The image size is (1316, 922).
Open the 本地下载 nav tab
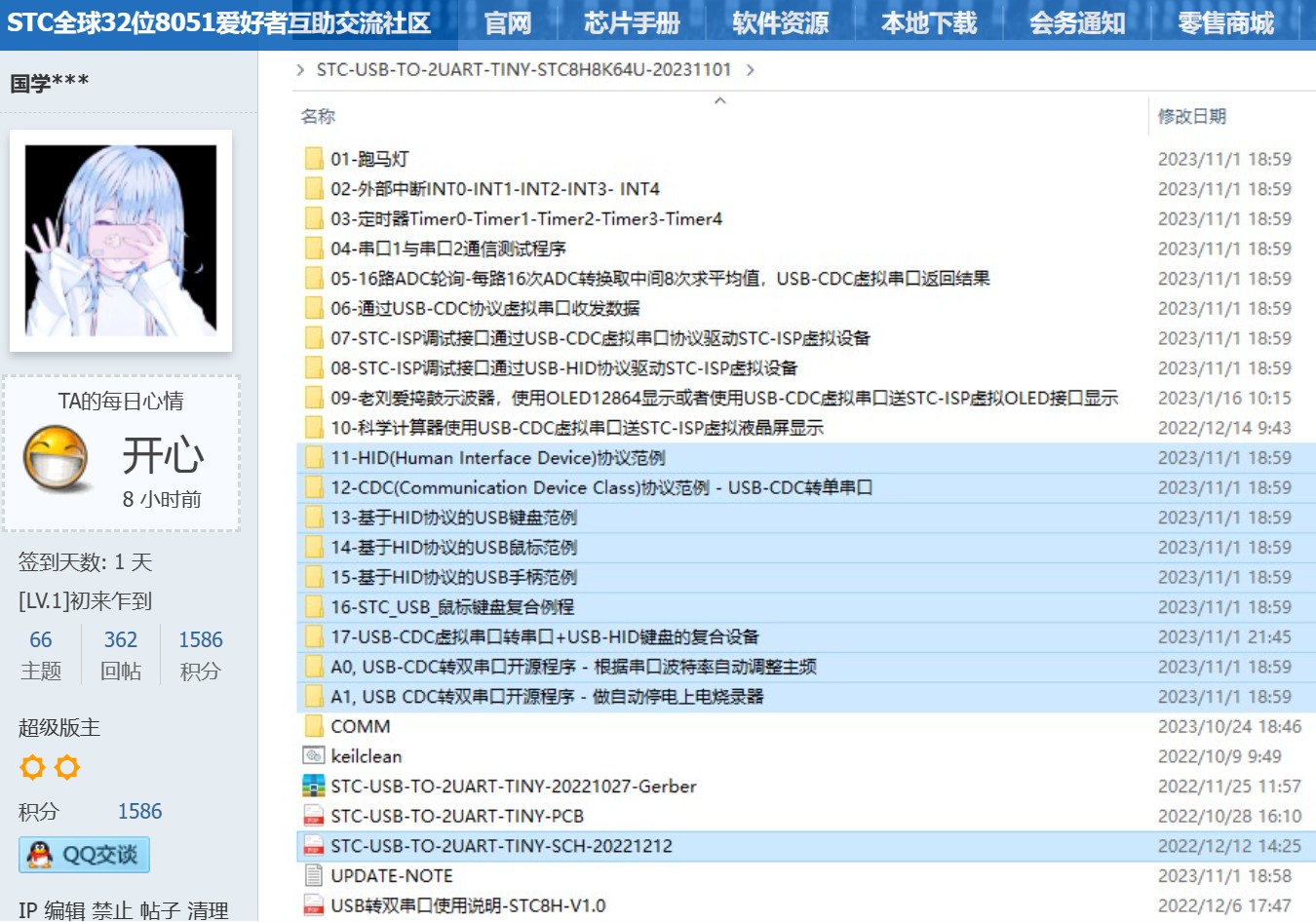[x=929, y=23]
